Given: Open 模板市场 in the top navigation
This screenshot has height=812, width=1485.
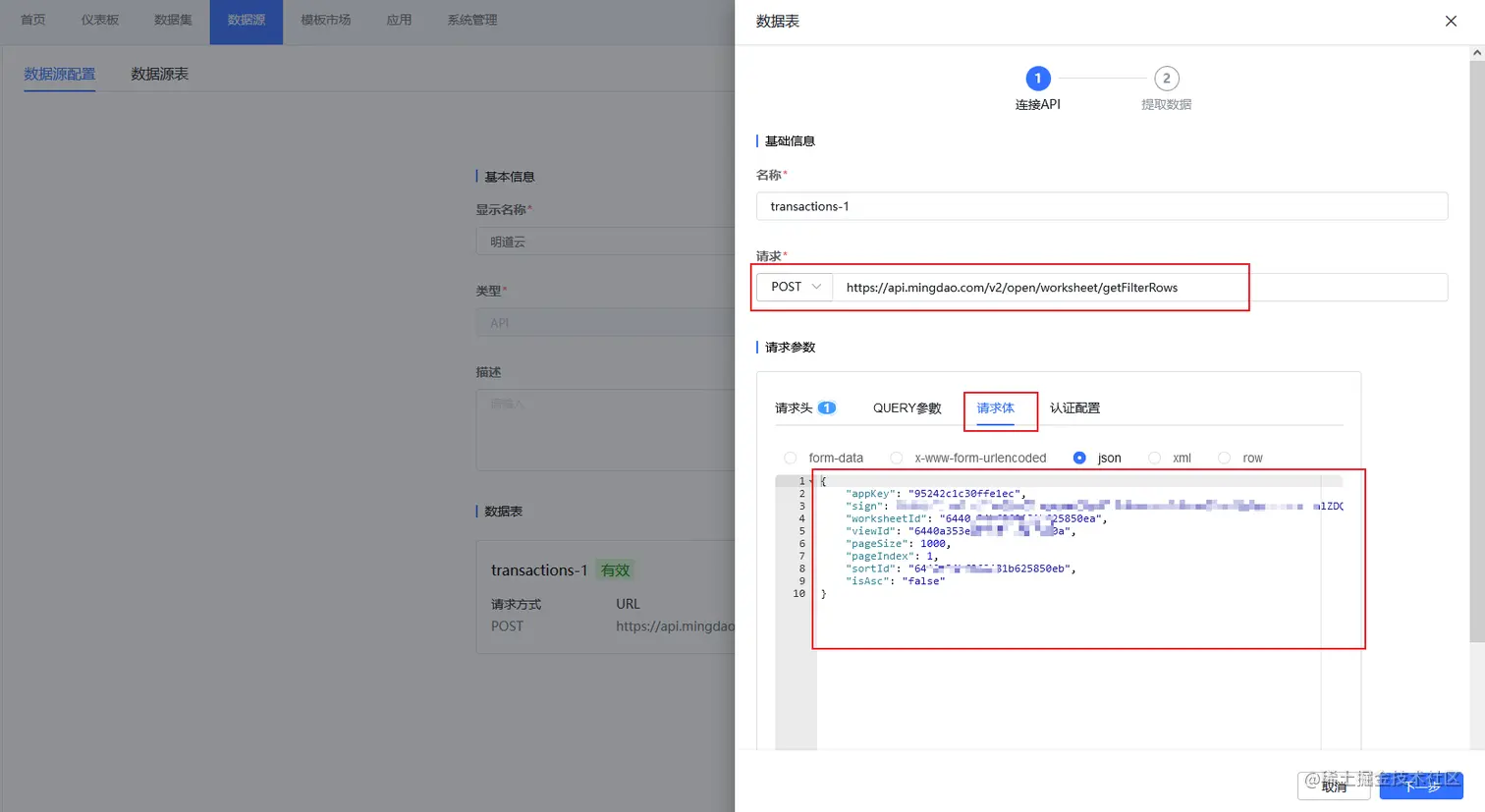Looking at the screenshot, I should [325, 20].
